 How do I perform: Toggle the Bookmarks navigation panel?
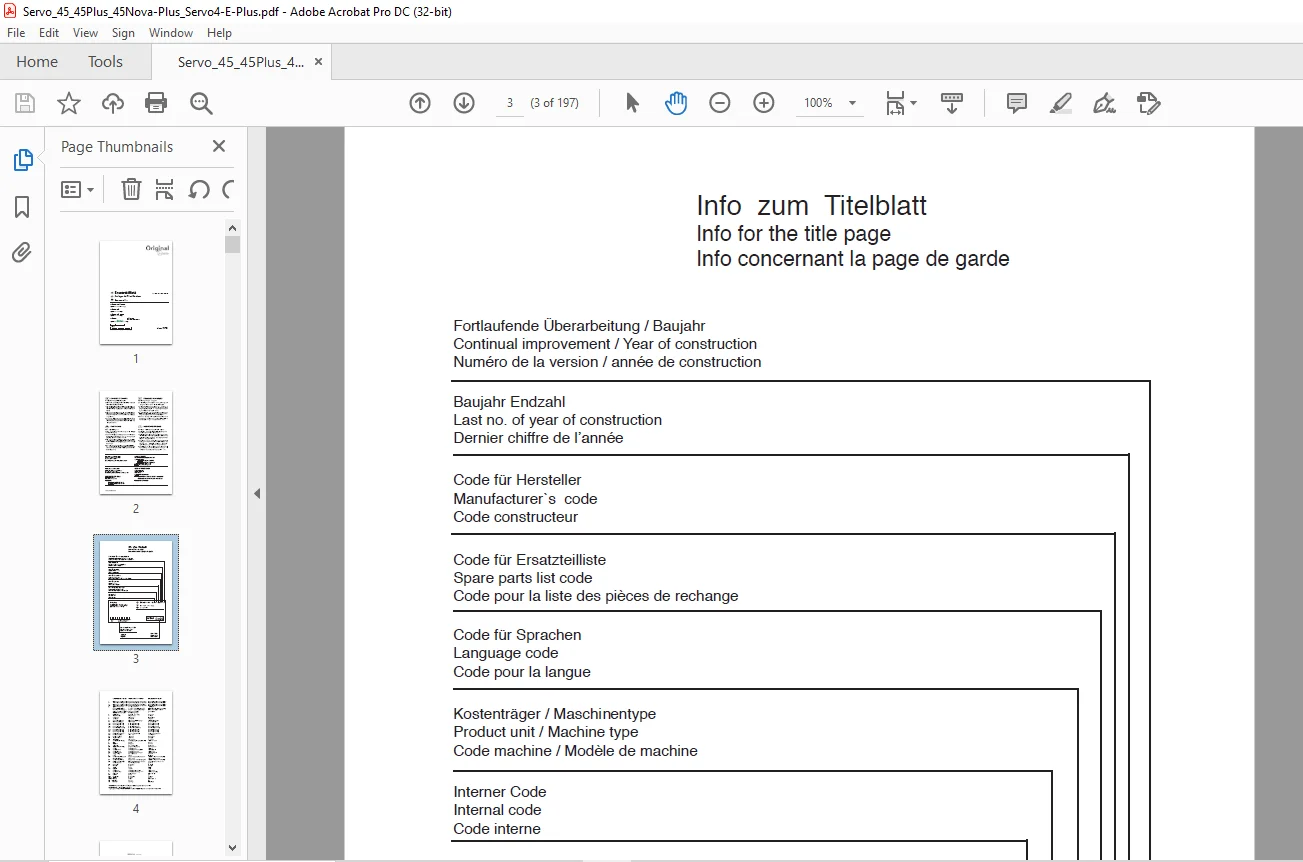coord(22,207)
